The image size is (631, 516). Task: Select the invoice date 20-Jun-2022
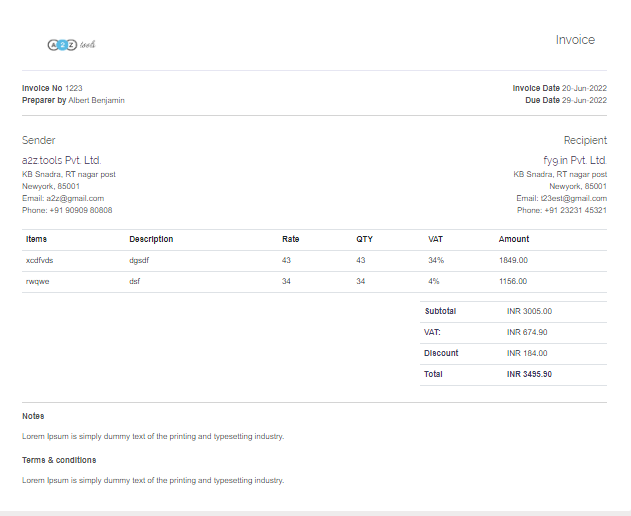coord(584,88)
